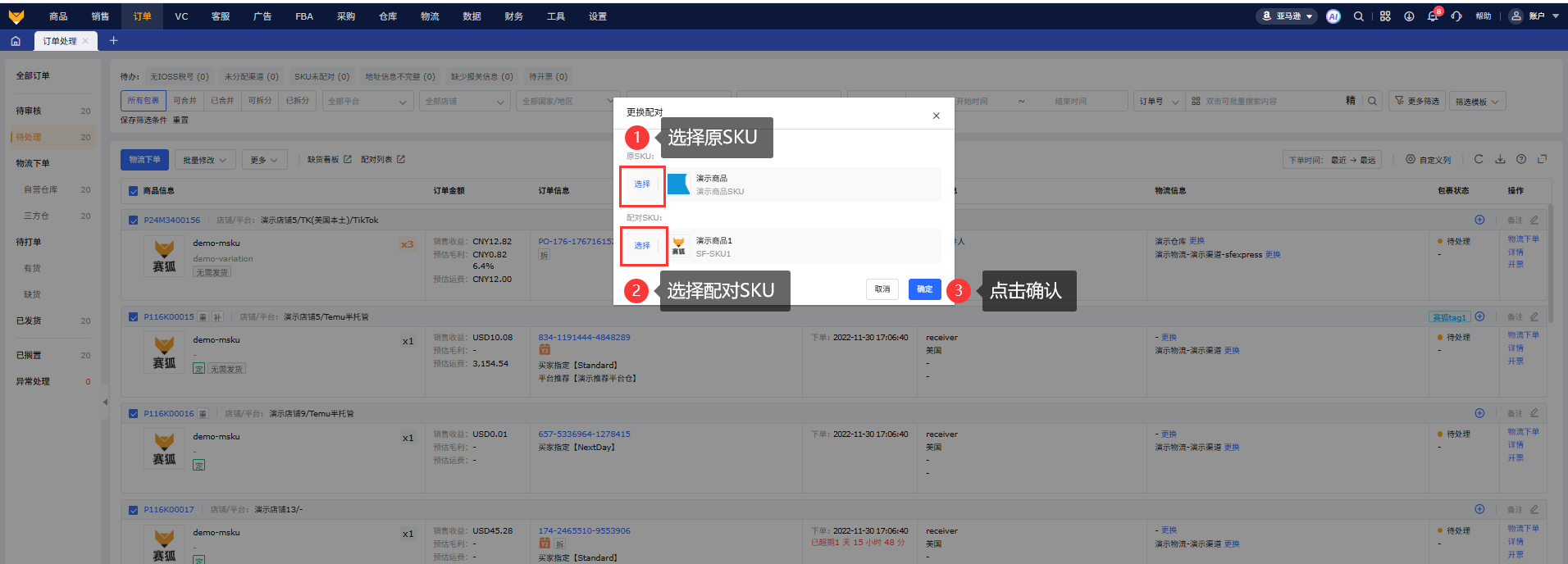Open global search magnifier in header

(1359, 16)
